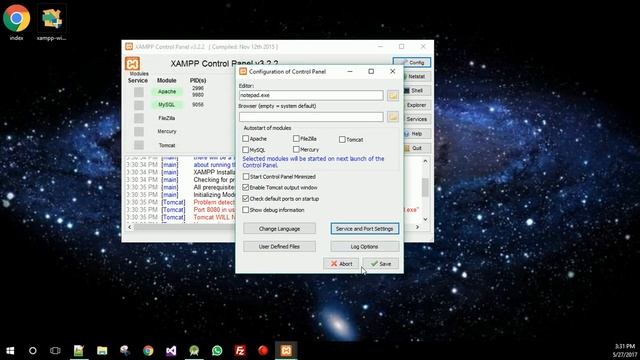Open Windows Start menu

coord(10,351)
